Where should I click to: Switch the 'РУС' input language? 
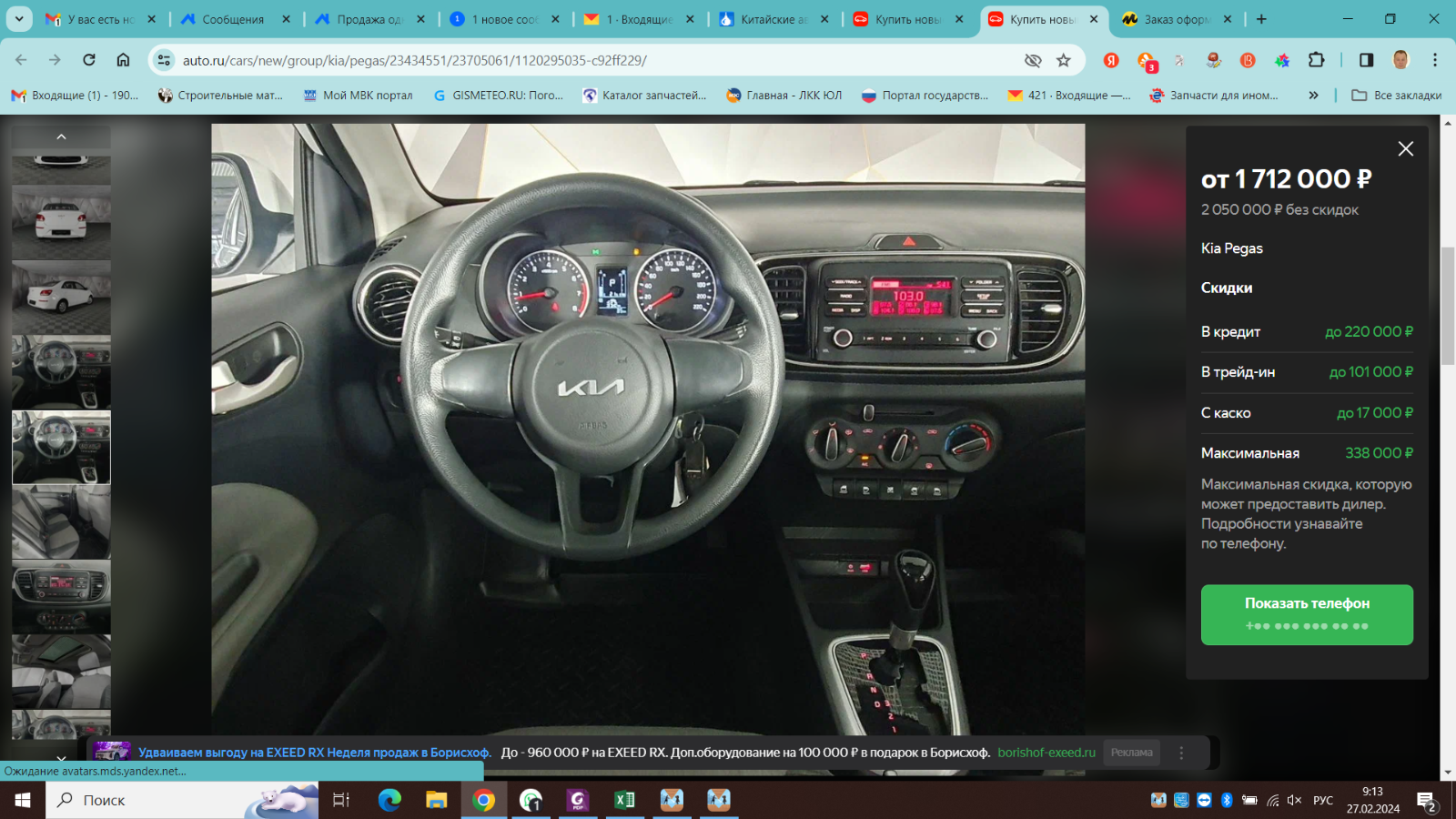[1323, 800]
